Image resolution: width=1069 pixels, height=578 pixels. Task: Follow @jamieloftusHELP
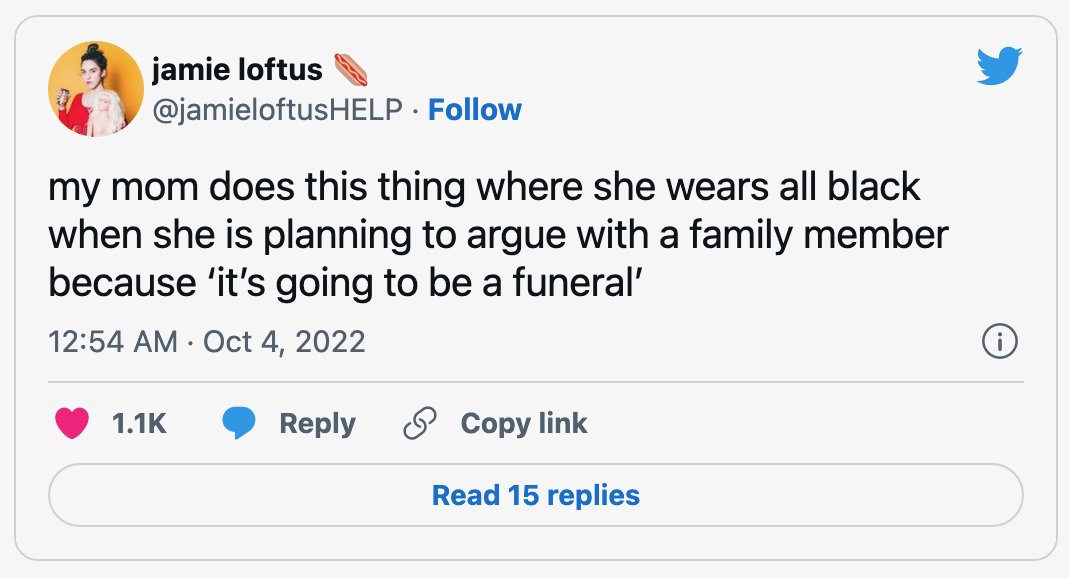click(x=475, y=110)
